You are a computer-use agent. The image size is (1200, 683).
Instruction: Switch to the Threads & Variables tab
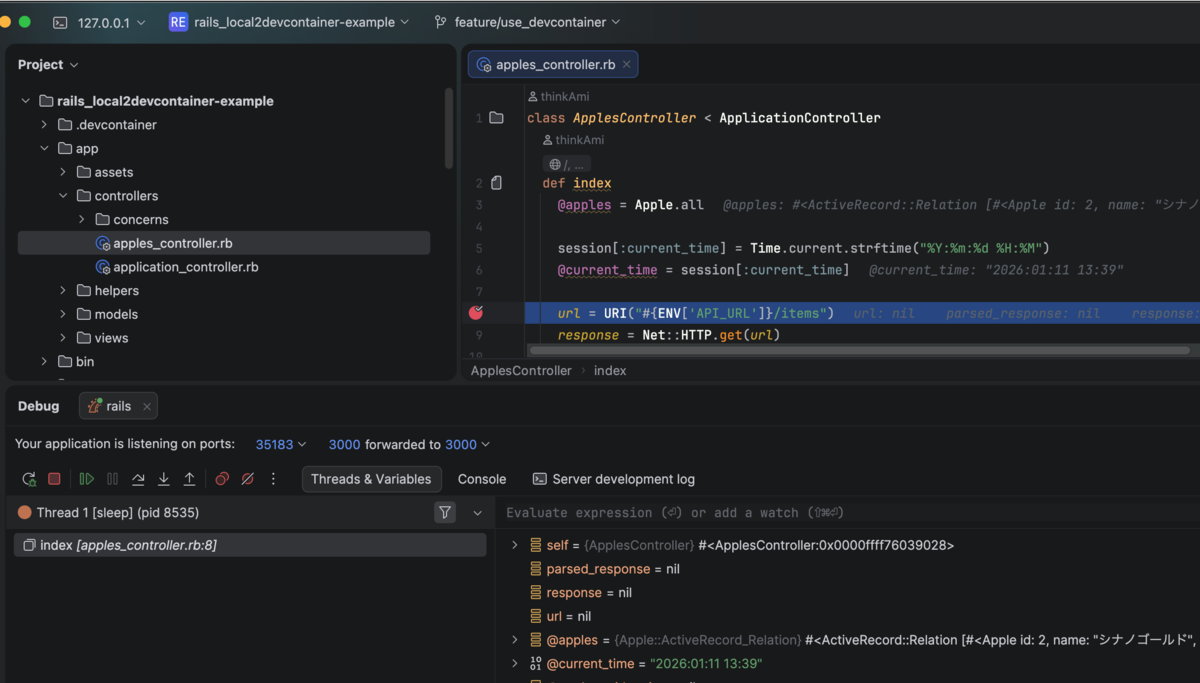click(x=371, y=479)
